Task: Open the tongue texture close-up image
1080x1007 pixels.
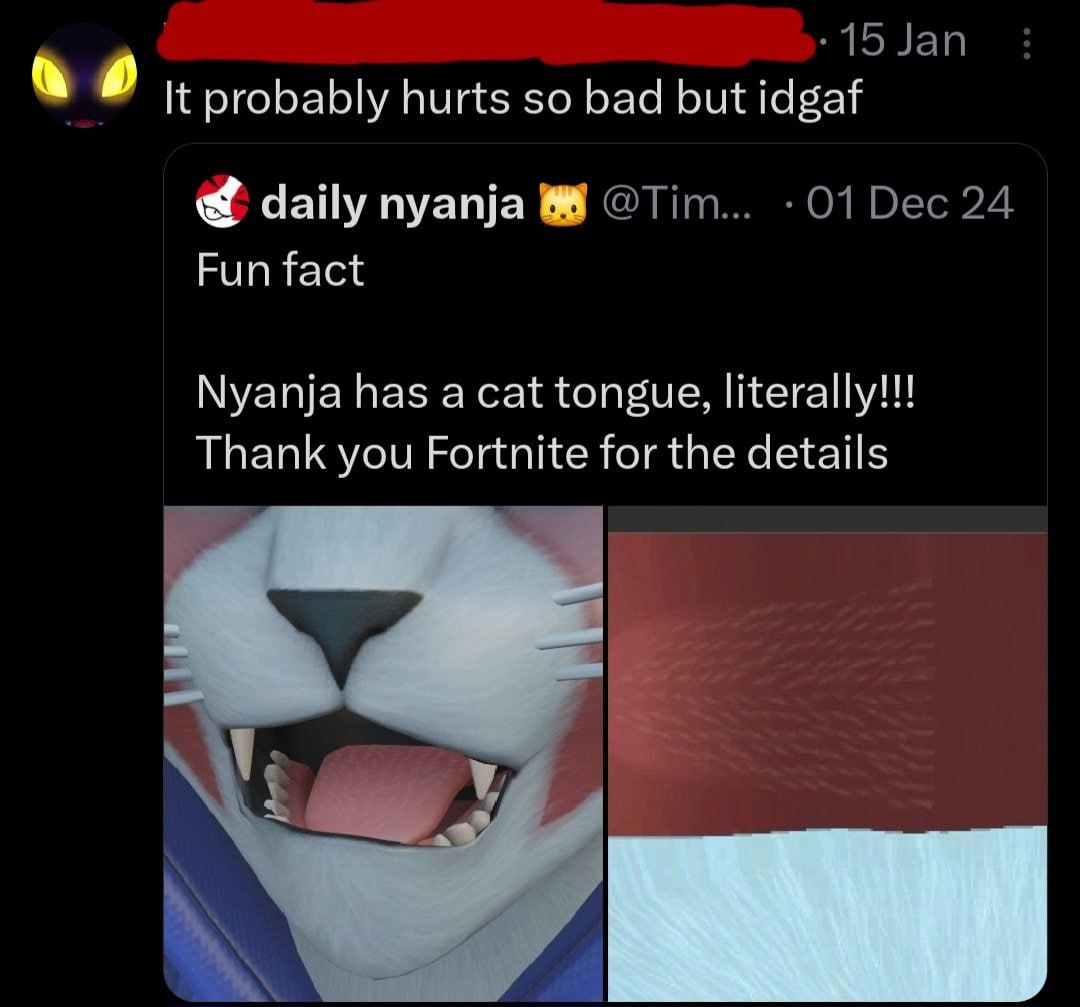Action: click(x=828, y=754)
